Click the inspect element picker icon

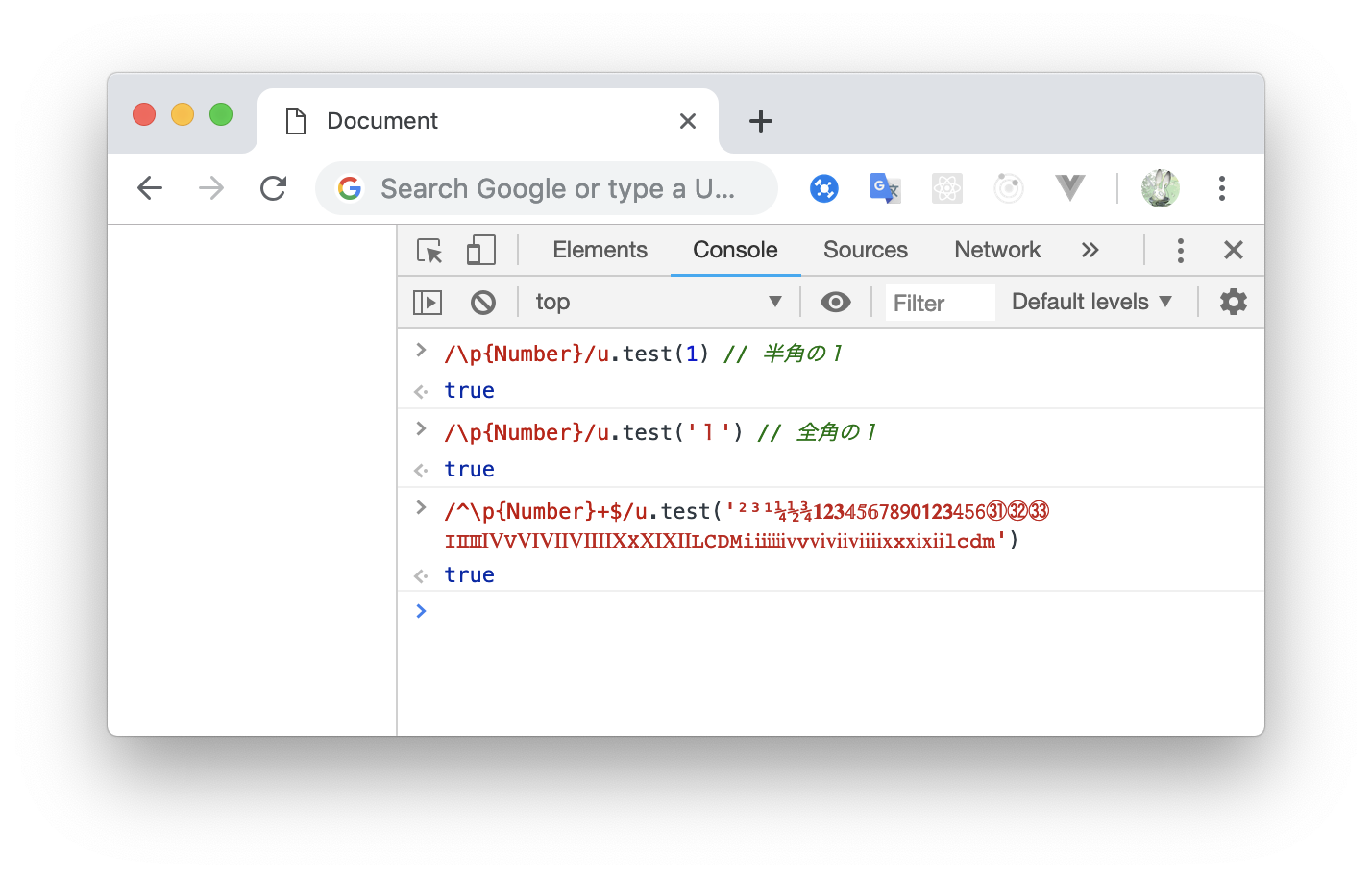pos(429,251)
